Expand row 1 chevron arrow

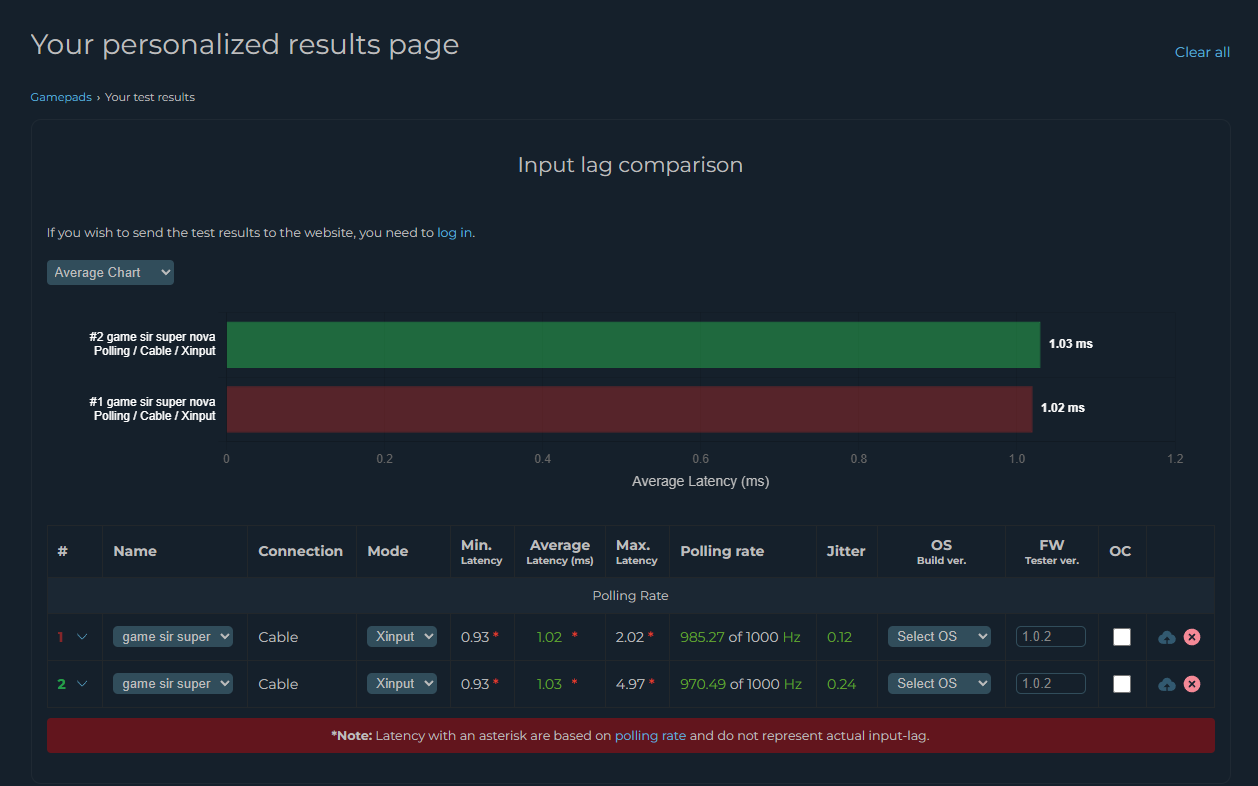(x=82, y=637)
